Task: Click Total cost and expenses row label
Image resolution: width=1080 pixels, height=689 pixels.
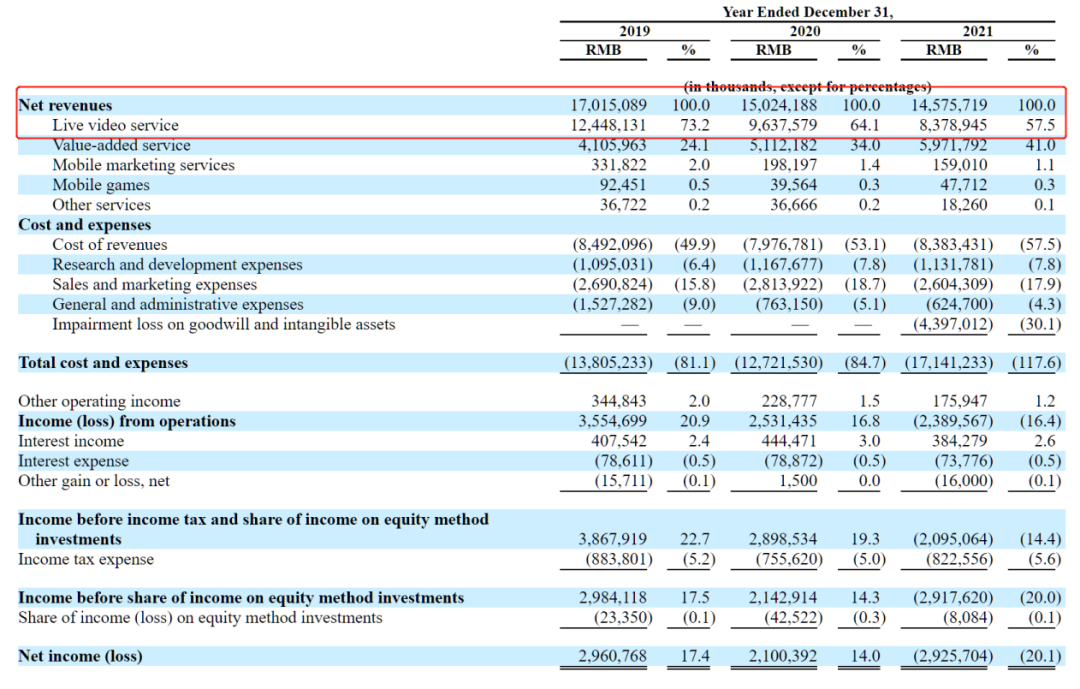Action: point(103,363)
